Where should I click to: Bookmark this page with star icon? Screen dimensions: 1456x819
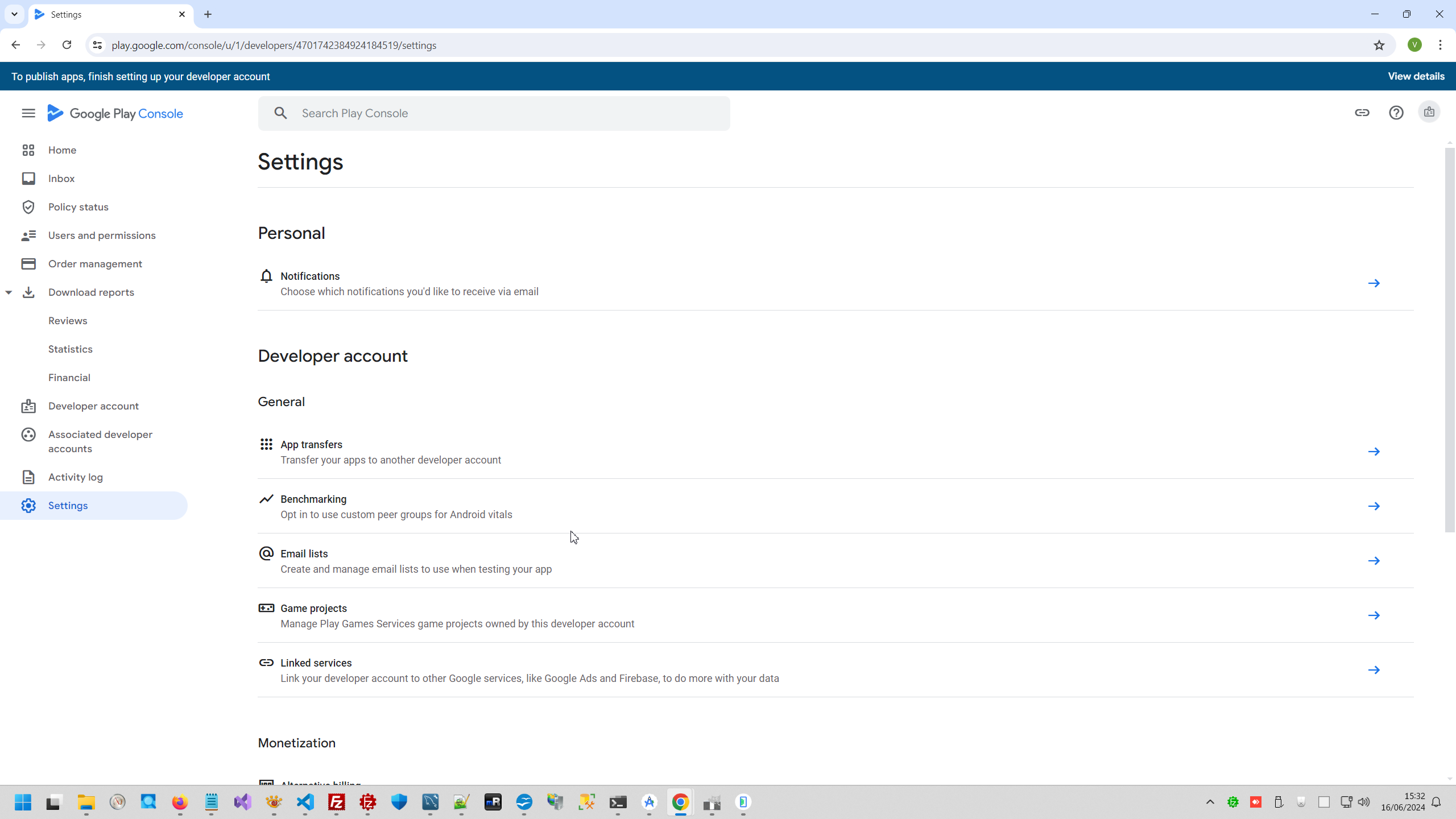[x=1379, y=45]
